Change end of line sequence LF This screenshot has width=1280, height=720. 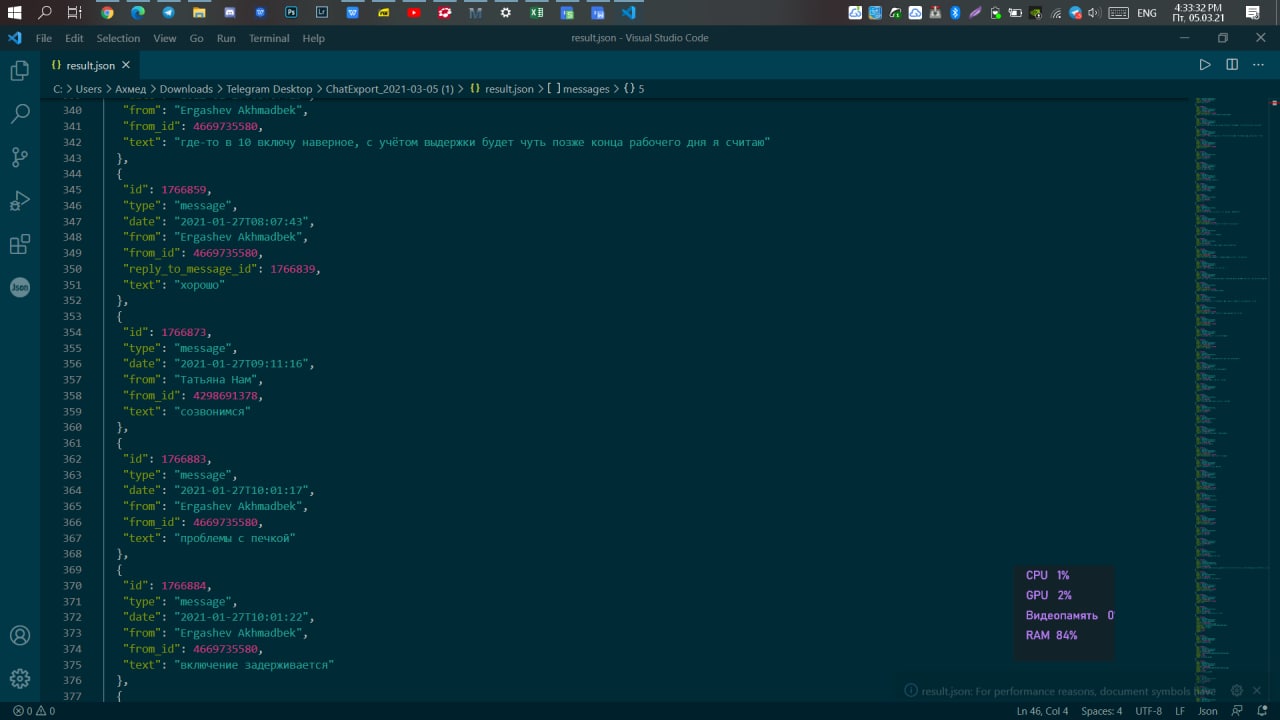[x=1180, y=711]
